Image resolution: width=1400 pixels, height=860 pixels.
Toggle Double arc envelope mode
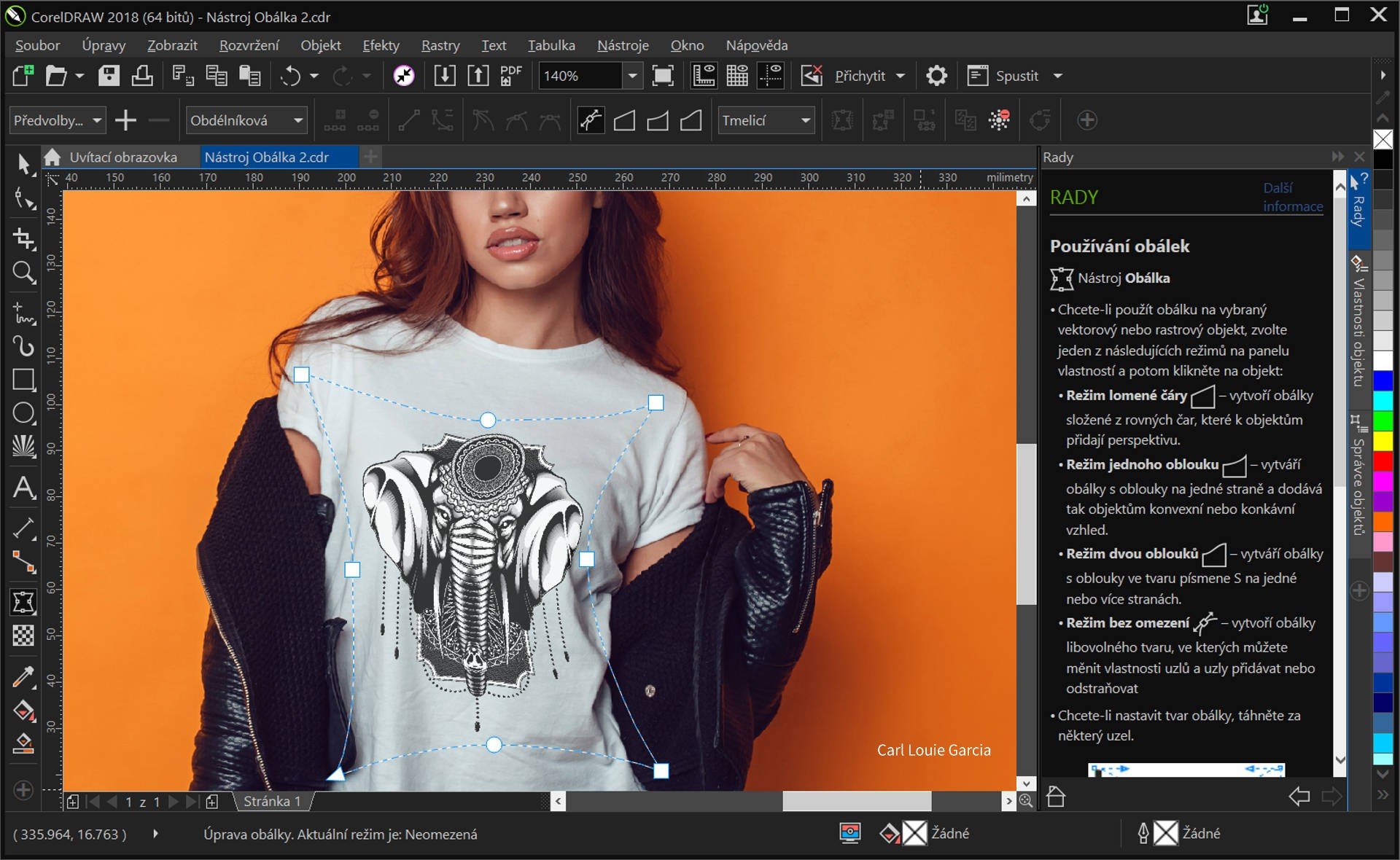tap(691, 120)
